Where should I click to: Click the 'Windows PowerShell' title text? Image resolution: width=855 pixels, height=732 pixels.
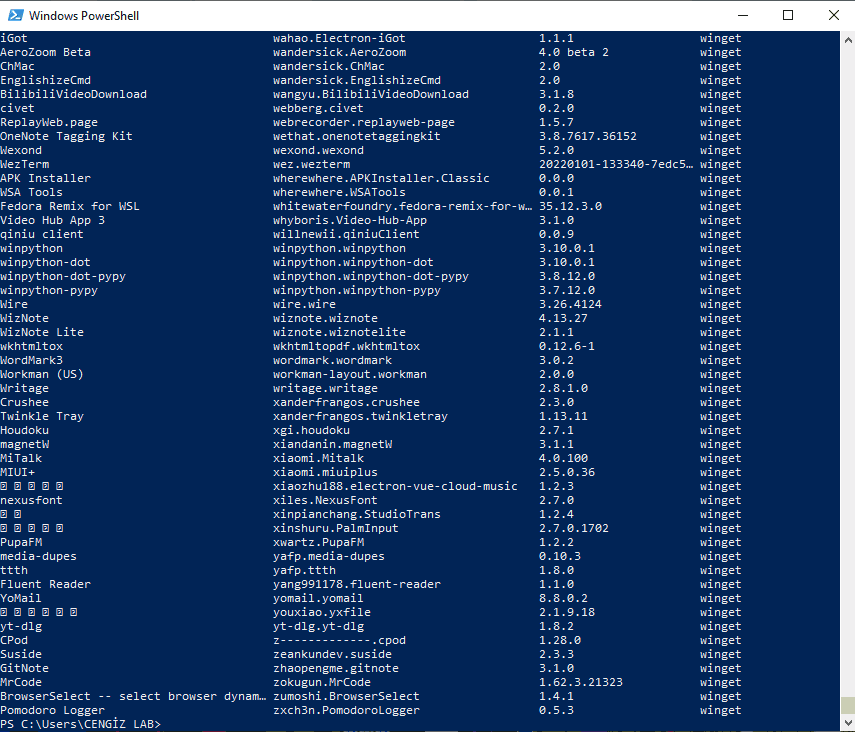(84, 16)
